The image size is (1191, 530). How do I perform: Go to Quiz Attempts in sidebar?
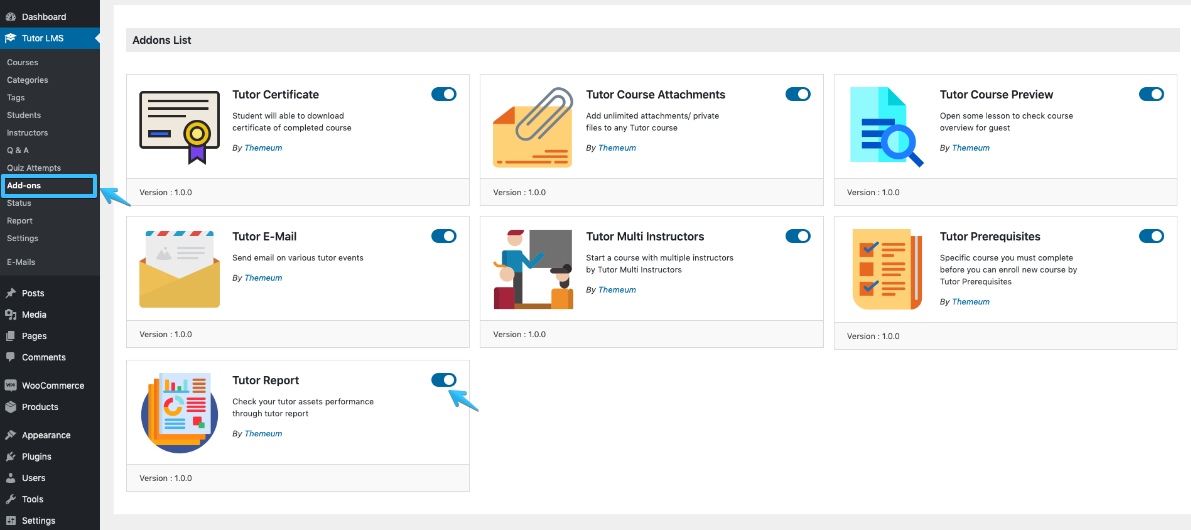tap(33, 168)
